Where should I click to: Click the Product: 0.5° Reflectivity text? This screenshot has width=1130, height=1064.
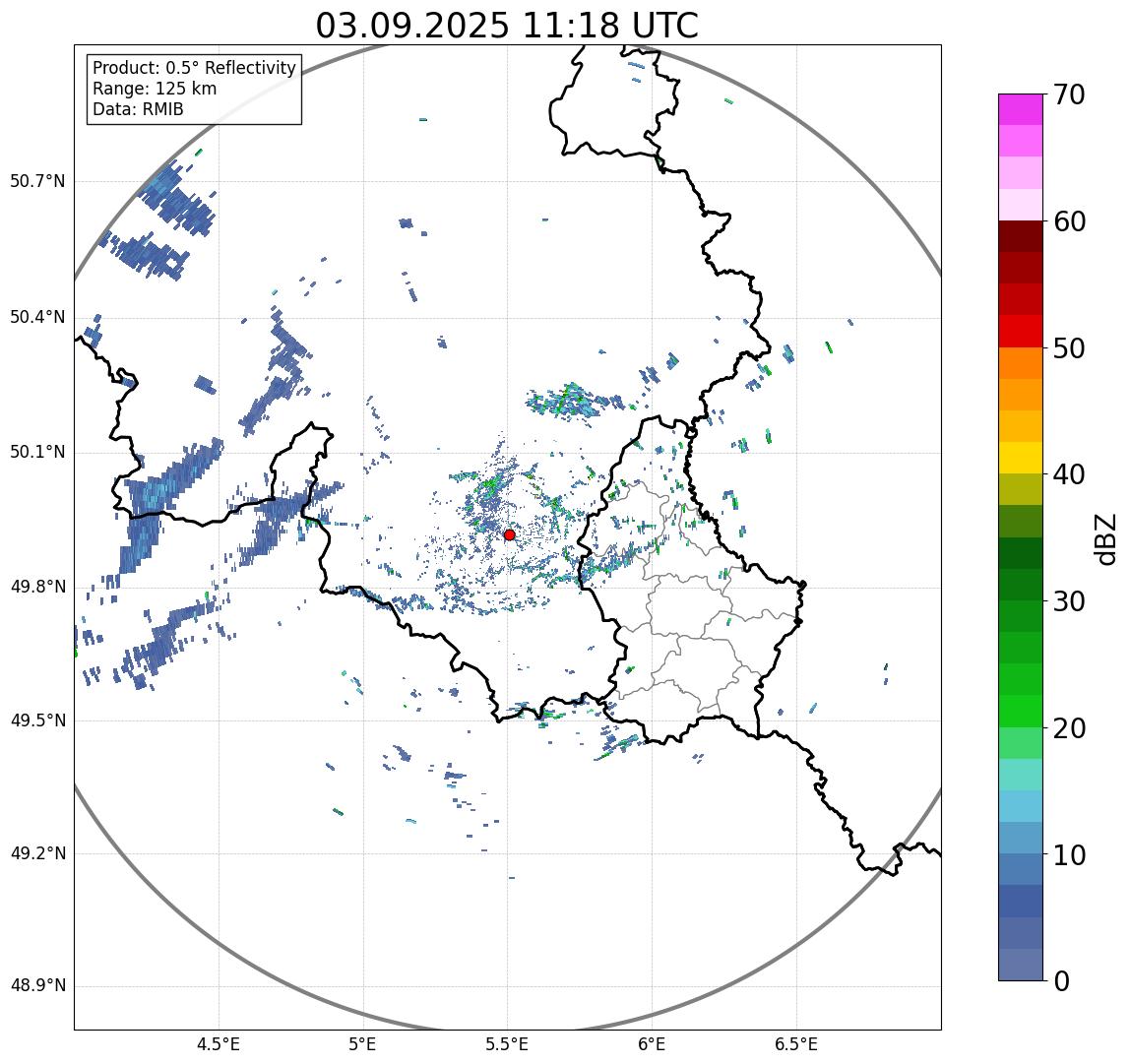195,68
